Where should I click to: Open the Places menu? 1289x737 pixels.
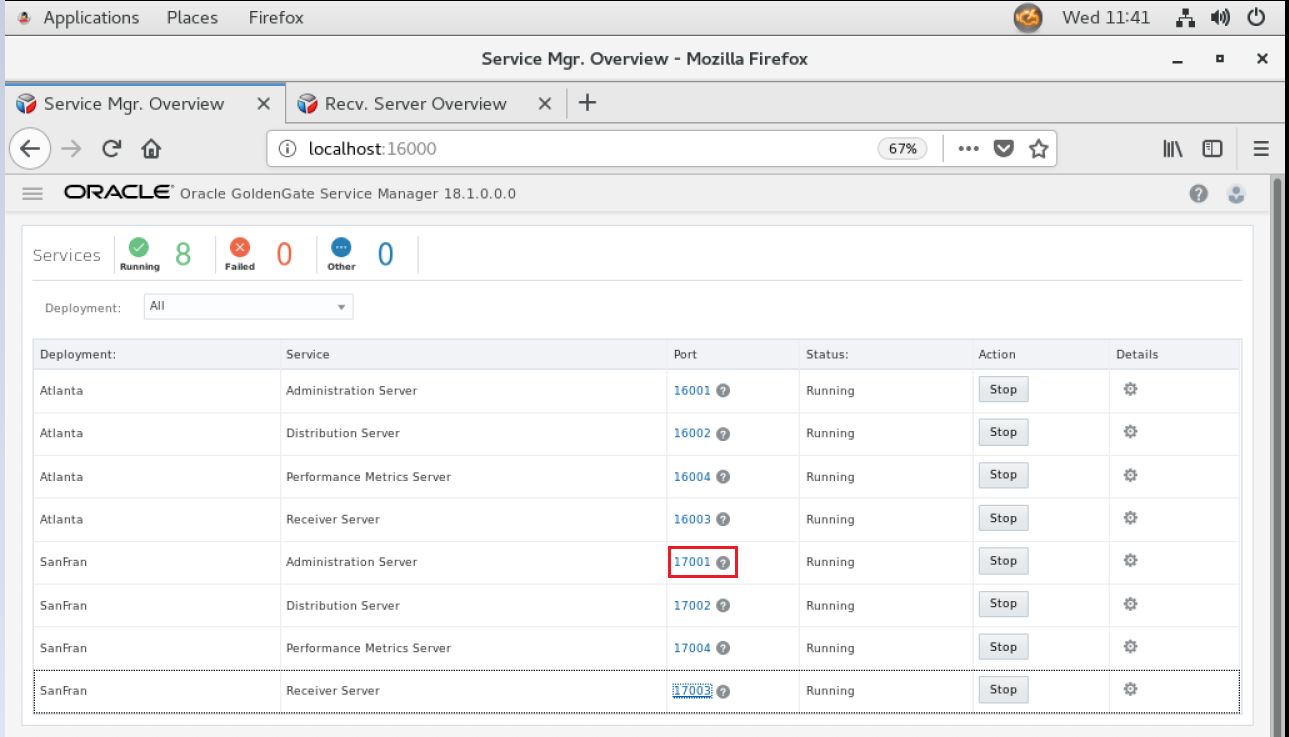[194, 17]
